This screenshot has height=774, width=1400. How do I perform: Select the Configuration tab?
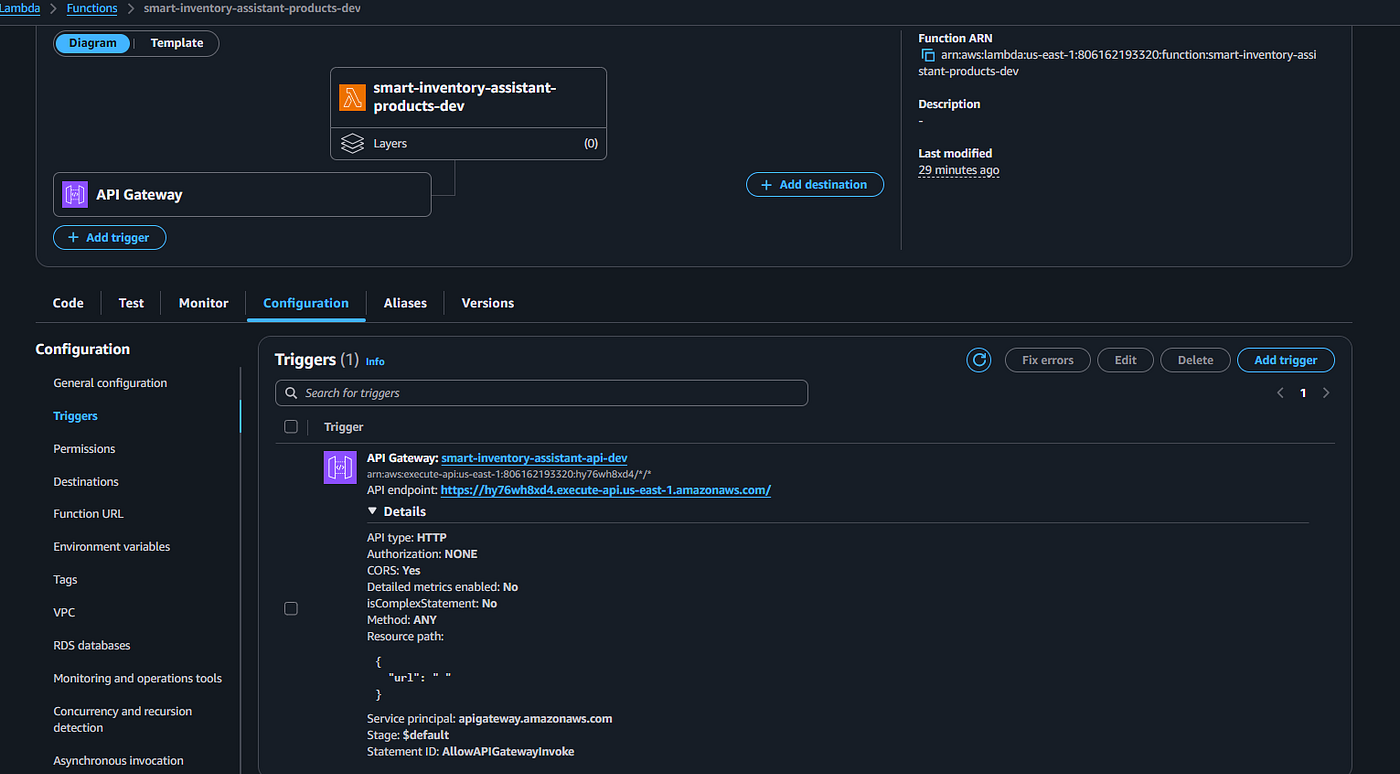pos(306,303)
